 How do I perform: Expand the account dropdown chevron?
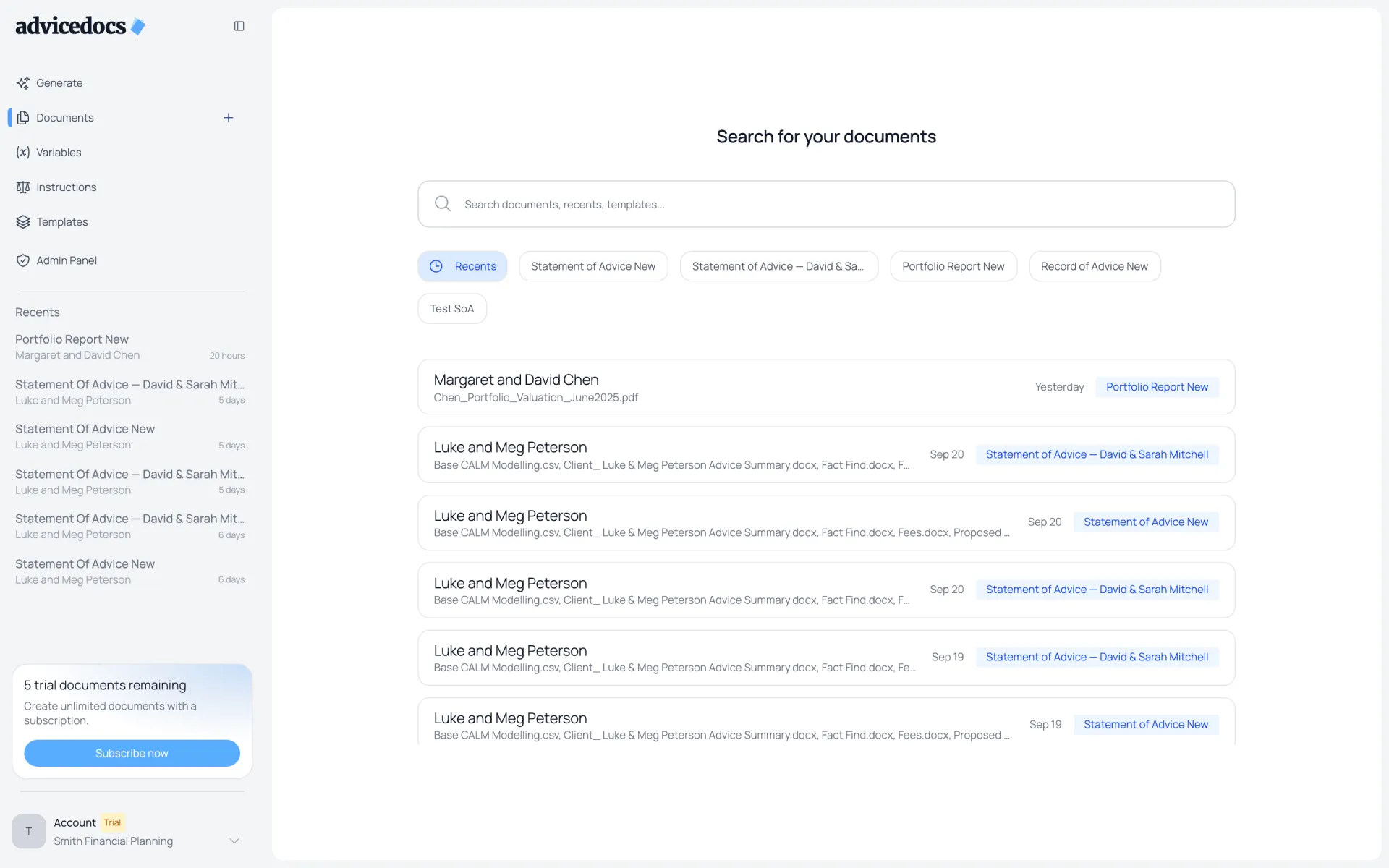click(234, 841)
